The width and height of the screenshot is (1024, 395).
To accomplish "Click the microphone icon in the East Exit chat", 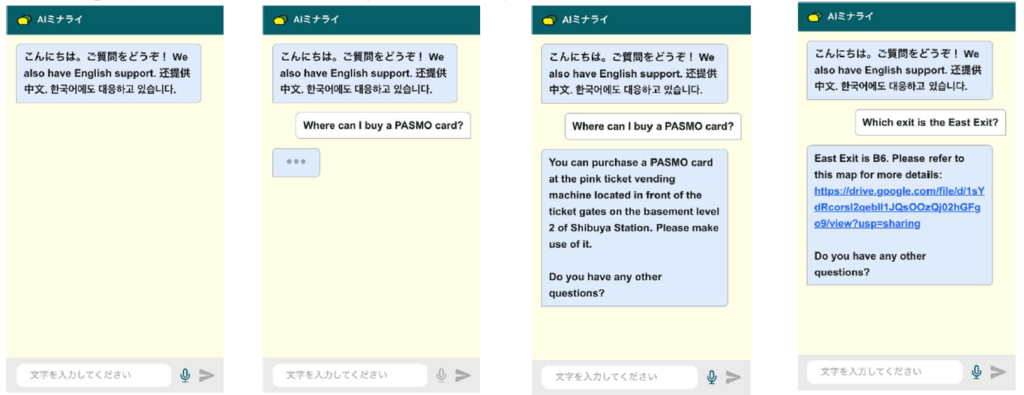I will (x=976, y=371).
